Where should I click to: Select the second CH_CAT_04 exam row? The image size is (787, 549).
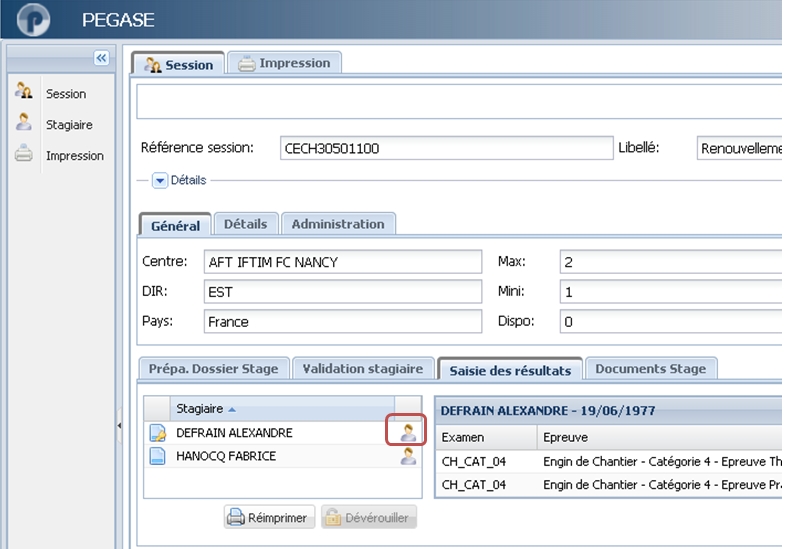609,484
